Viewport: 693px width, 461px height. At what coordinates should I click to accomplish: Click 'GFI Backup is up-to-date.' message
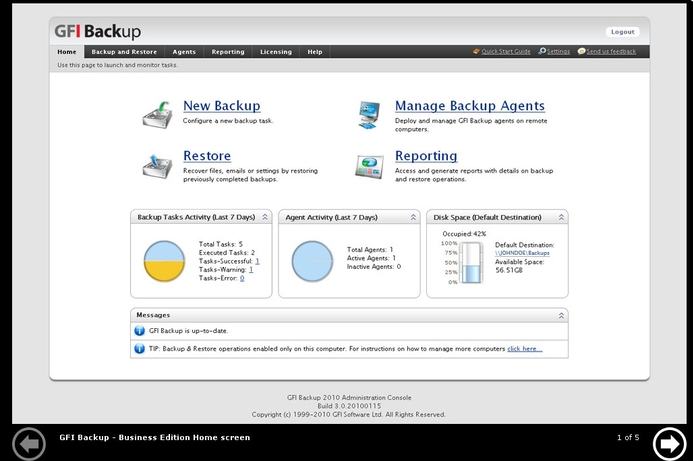click(x=188, y=331)
